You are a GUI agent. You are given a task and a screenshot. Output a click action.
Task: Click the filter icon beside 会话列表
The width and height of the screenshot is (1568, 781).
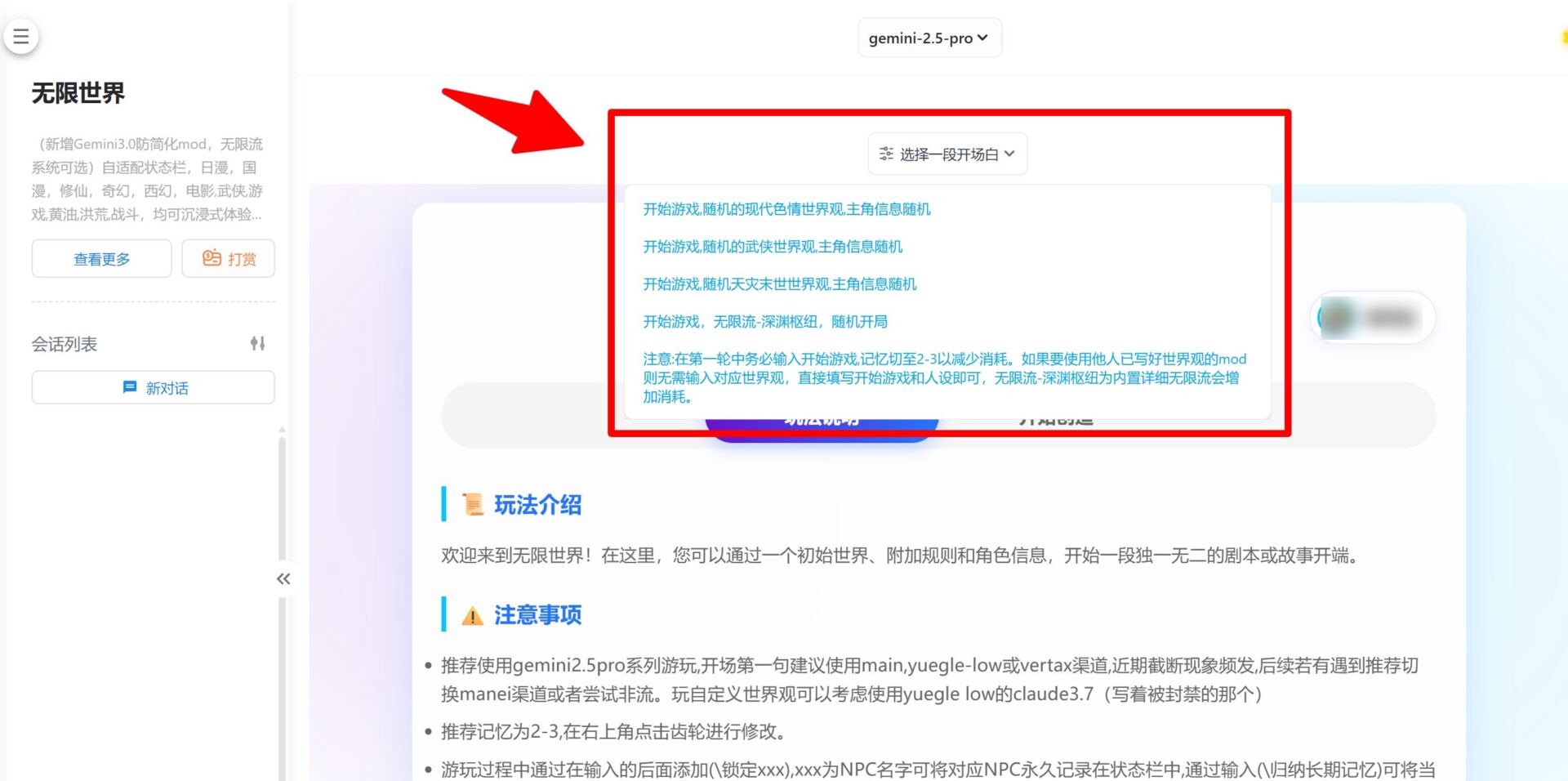click(x=258, y=343)
